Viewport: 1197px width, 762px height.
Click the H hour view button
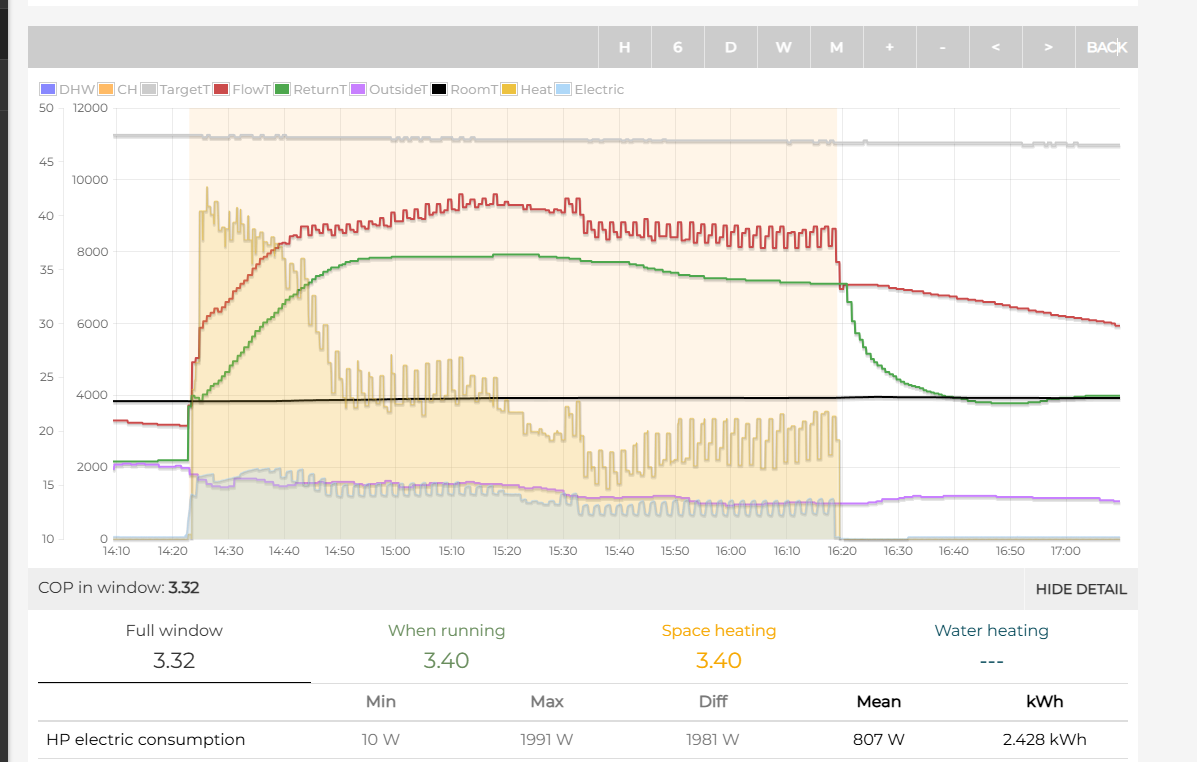[624, 47]
